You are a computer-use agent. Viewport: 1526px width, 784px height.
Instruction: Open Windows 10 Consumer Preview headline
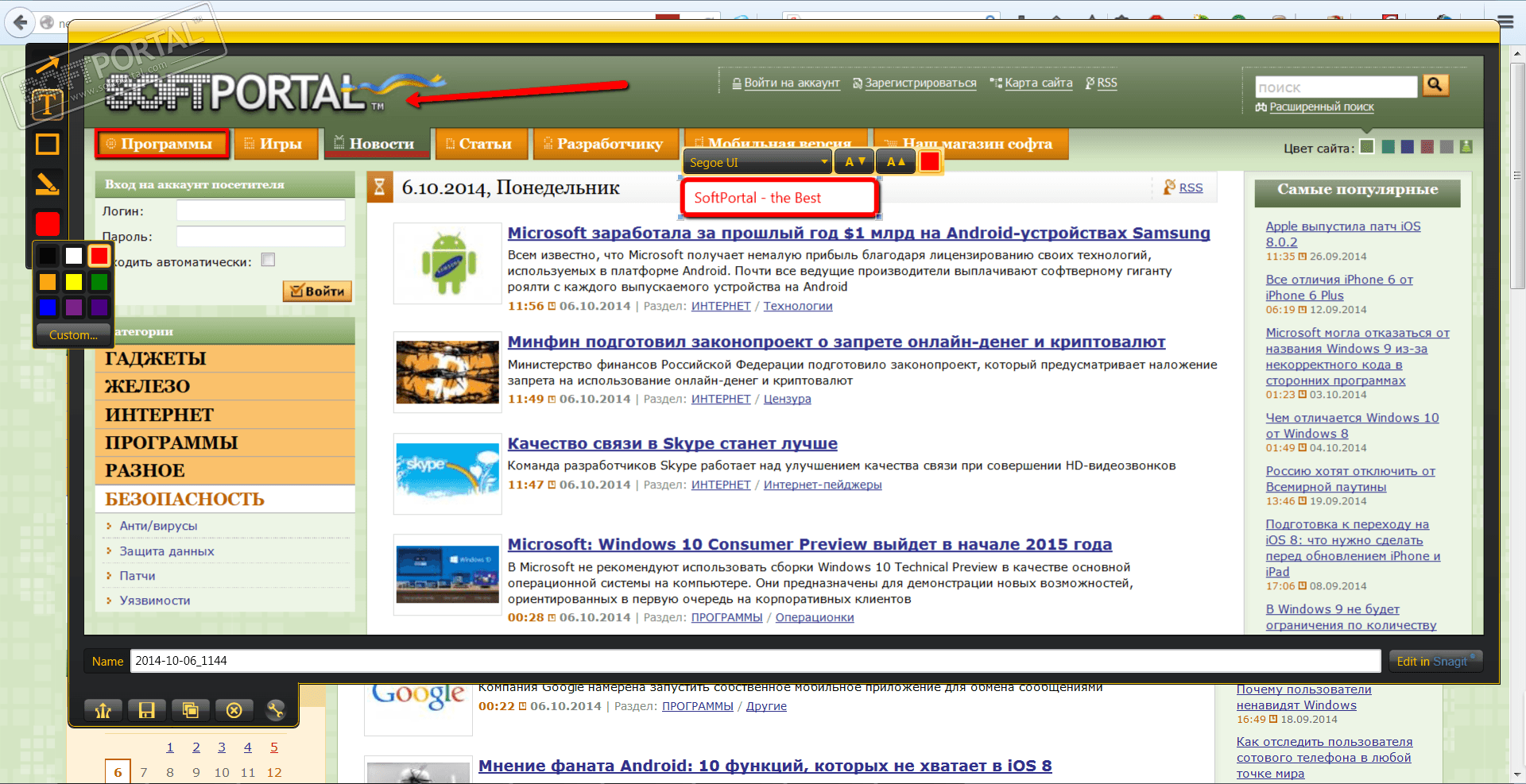click(x=810, y=544)
